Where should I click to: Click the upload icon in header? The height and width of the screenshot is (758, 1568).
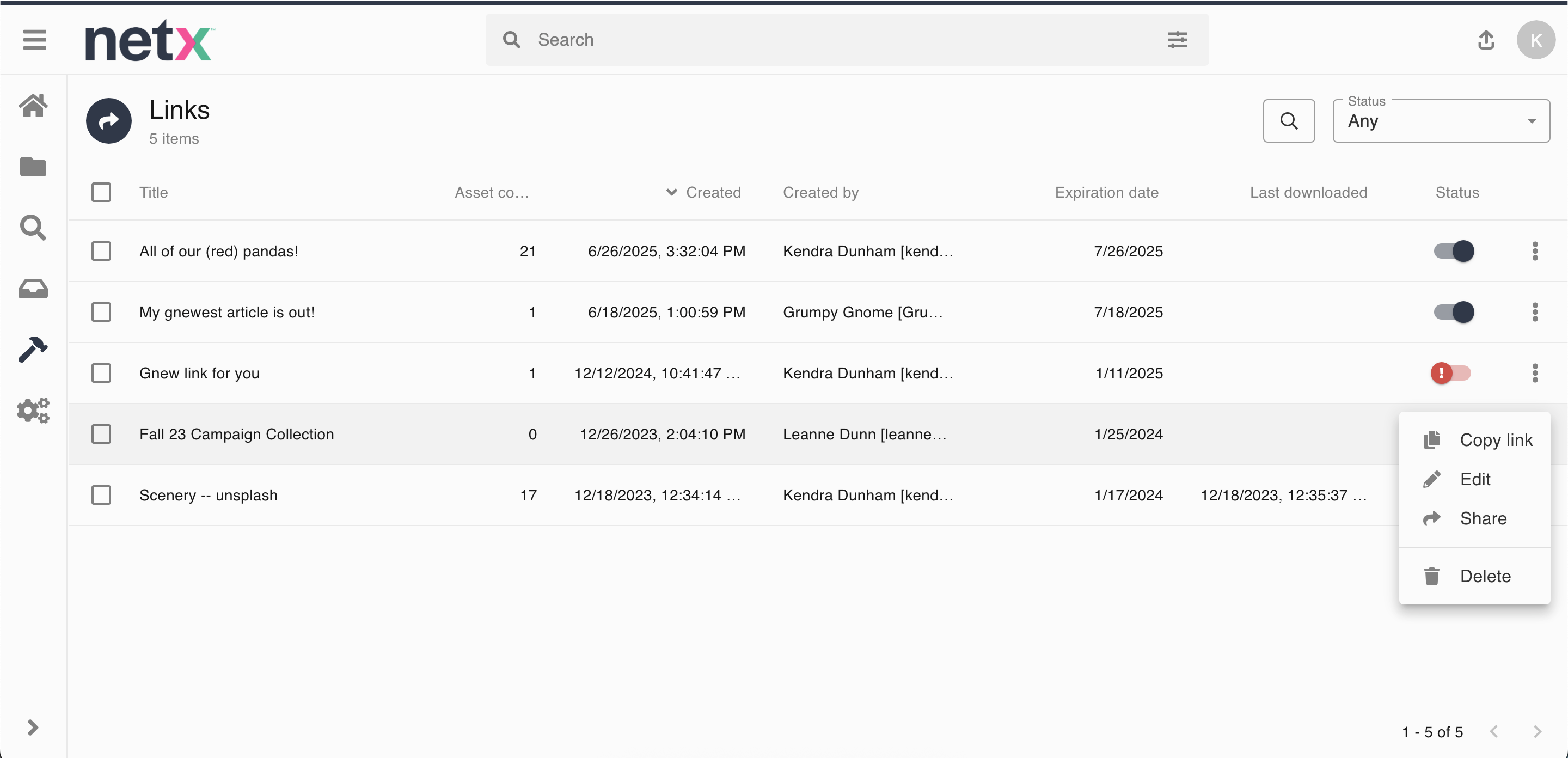pos(1486,40)
